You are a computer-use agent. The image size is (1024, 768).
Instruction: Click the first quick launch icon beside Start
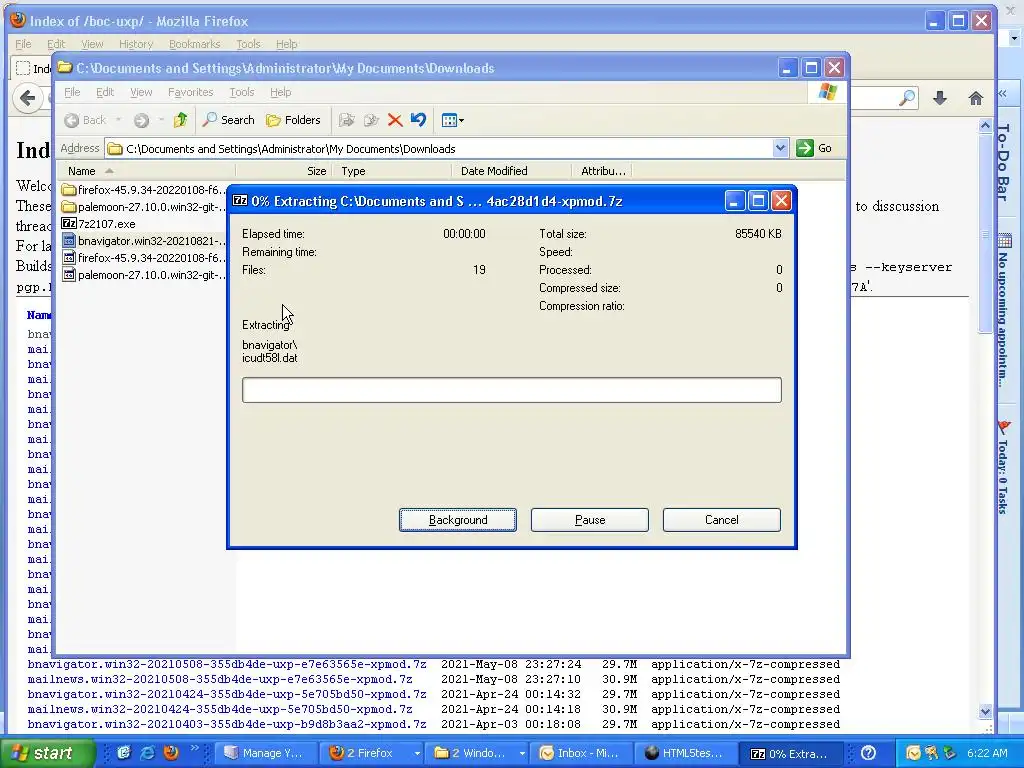[x=124, y=753]
